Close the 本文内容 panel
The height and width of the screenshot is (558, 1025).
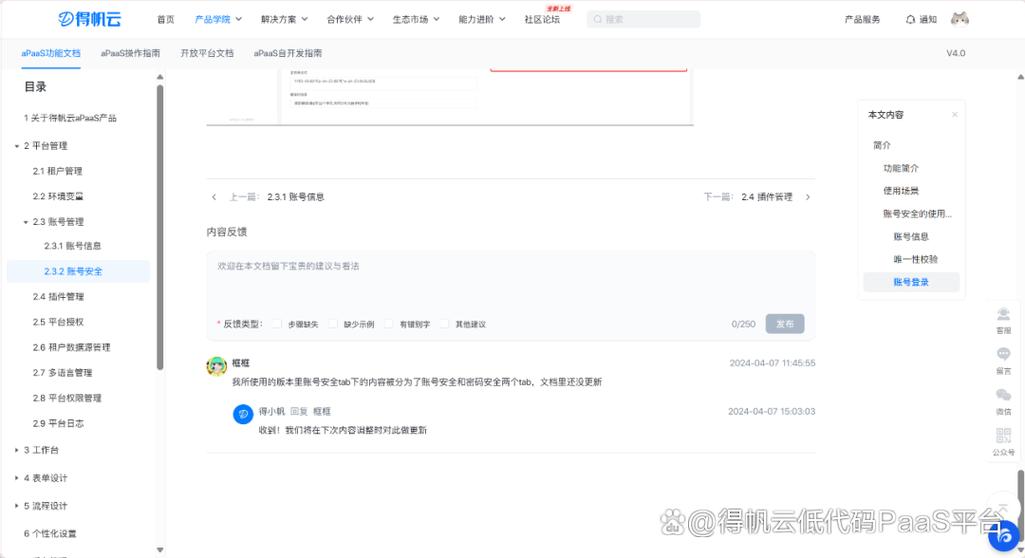pos(954,114)
